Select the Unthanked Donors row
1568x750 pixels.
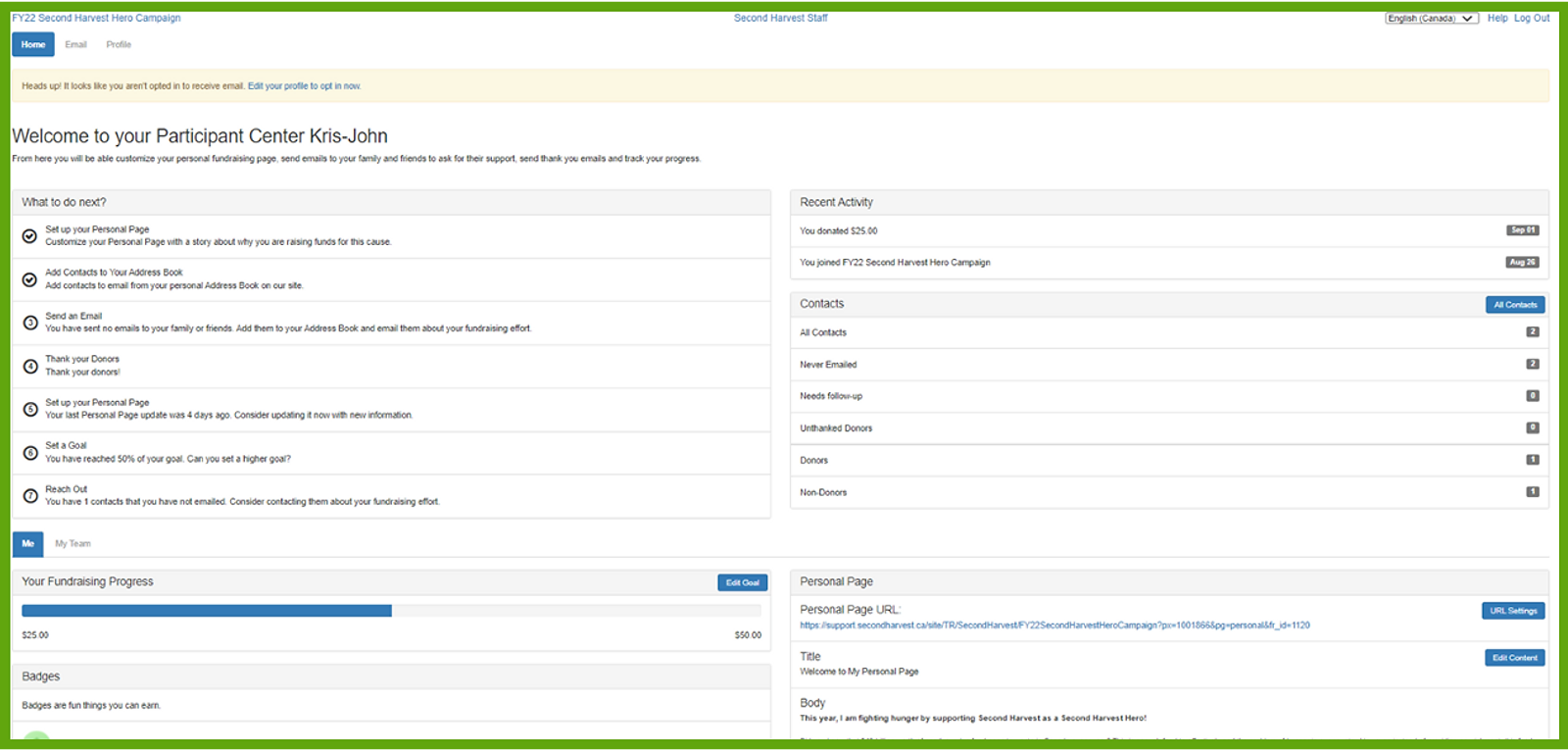tap(1169, 428)
